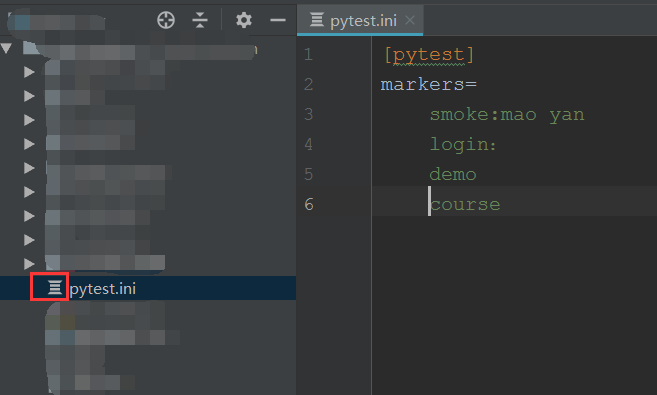Image resolution: width=657 pixels, height=395 pixels.
Task: Click the markers= line in editor
Action: [x=428, y=85]
